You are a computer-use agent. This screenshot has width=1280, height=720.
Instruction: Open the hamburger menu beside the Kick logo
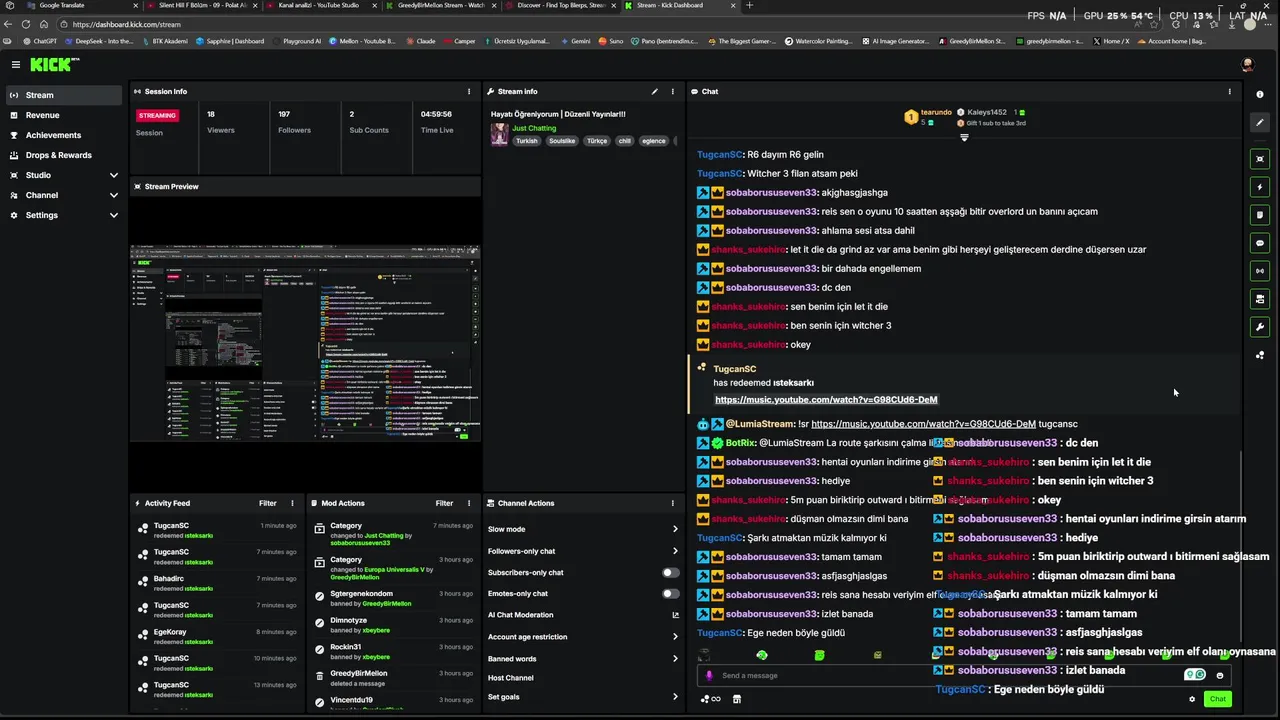pyautogui.click(x=16, y=64)
